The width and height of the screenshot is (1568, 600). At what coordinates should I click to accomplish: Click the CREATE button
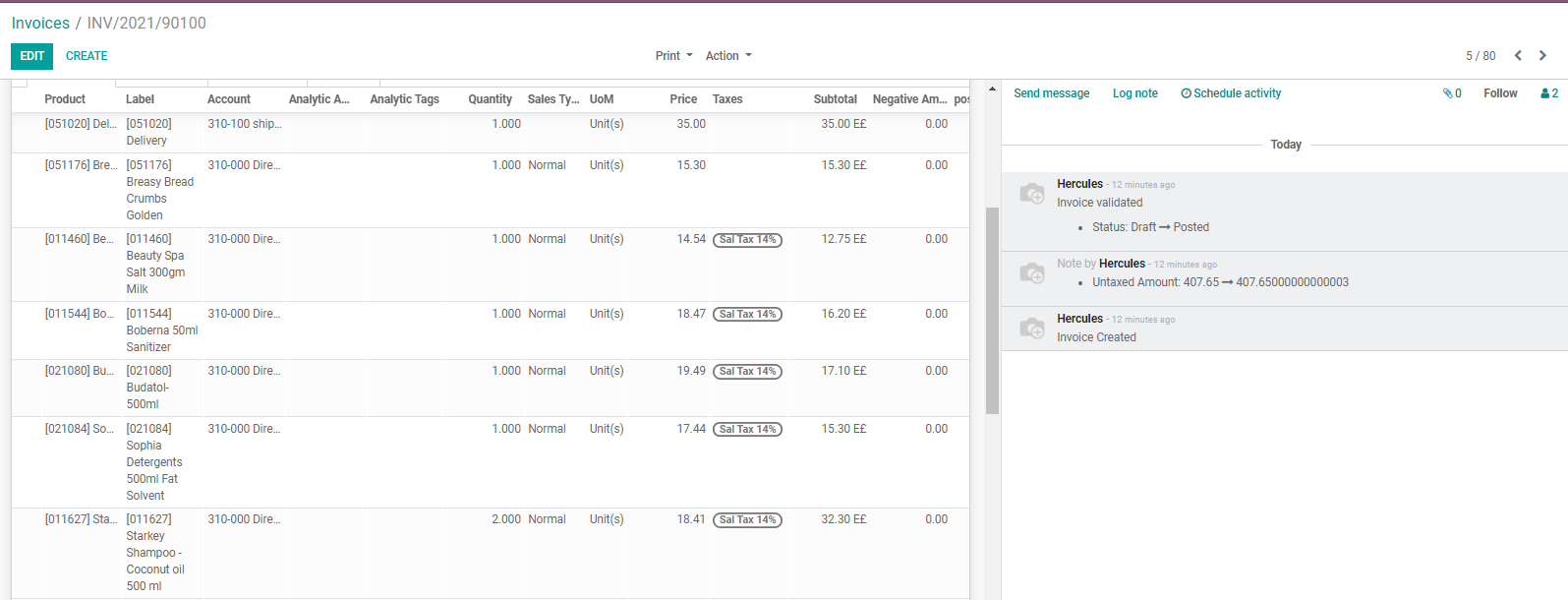point(87,56)
